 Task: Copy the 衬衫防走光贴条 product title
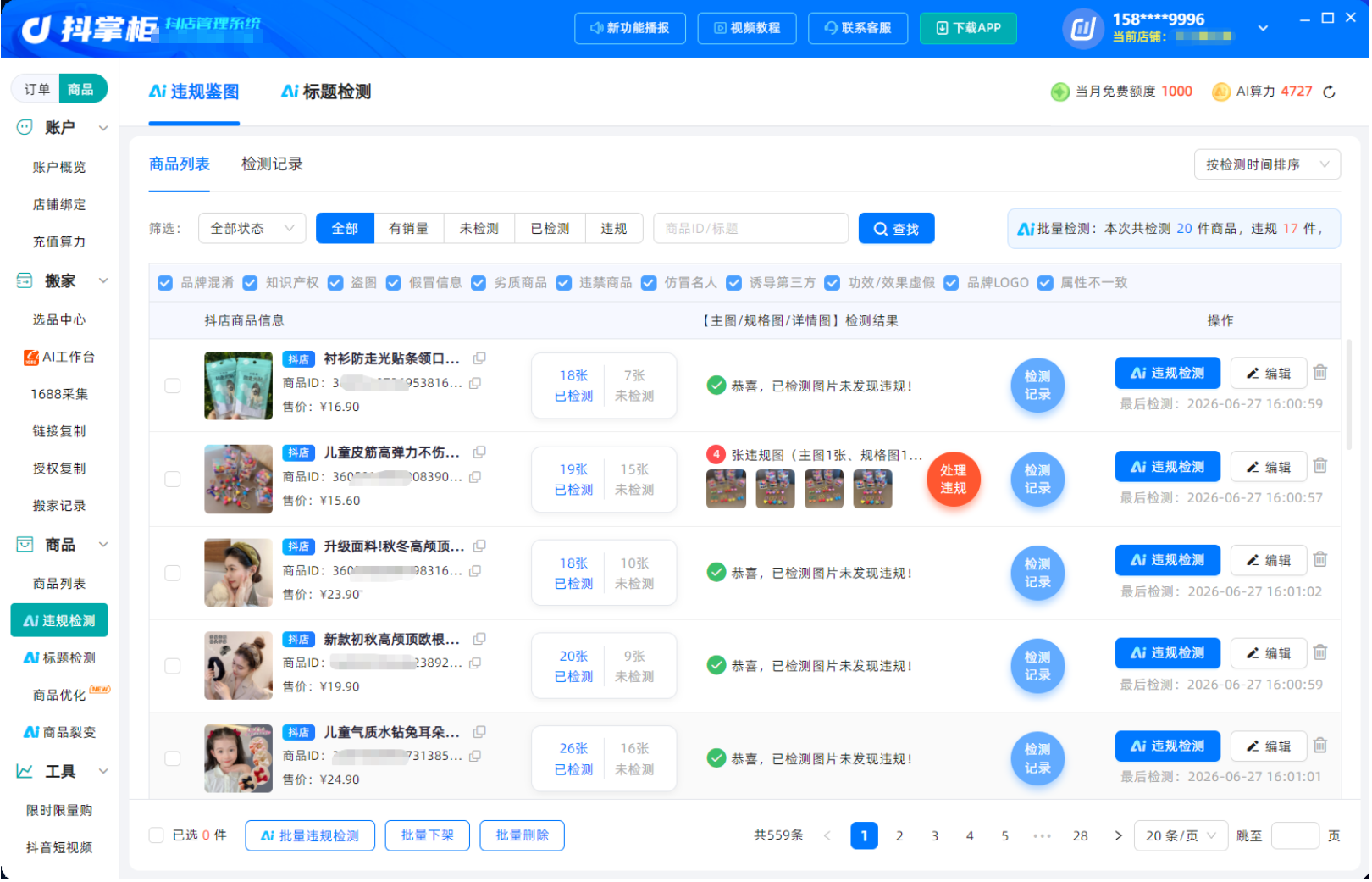coord(479,358)
